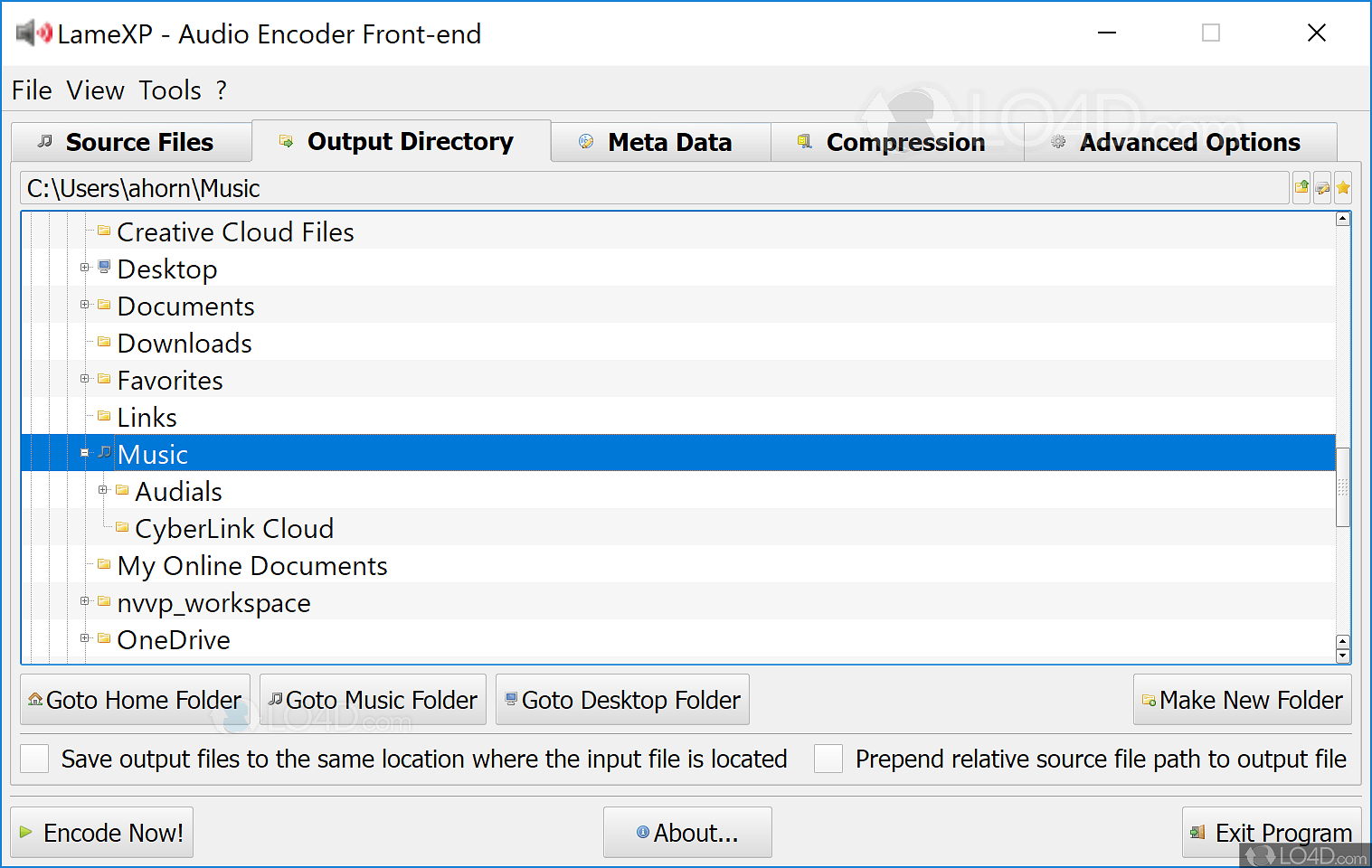This screenshot has width=1372, height=868.
Task: Click the music note icon beside Music folder
Action: (104, 452)
